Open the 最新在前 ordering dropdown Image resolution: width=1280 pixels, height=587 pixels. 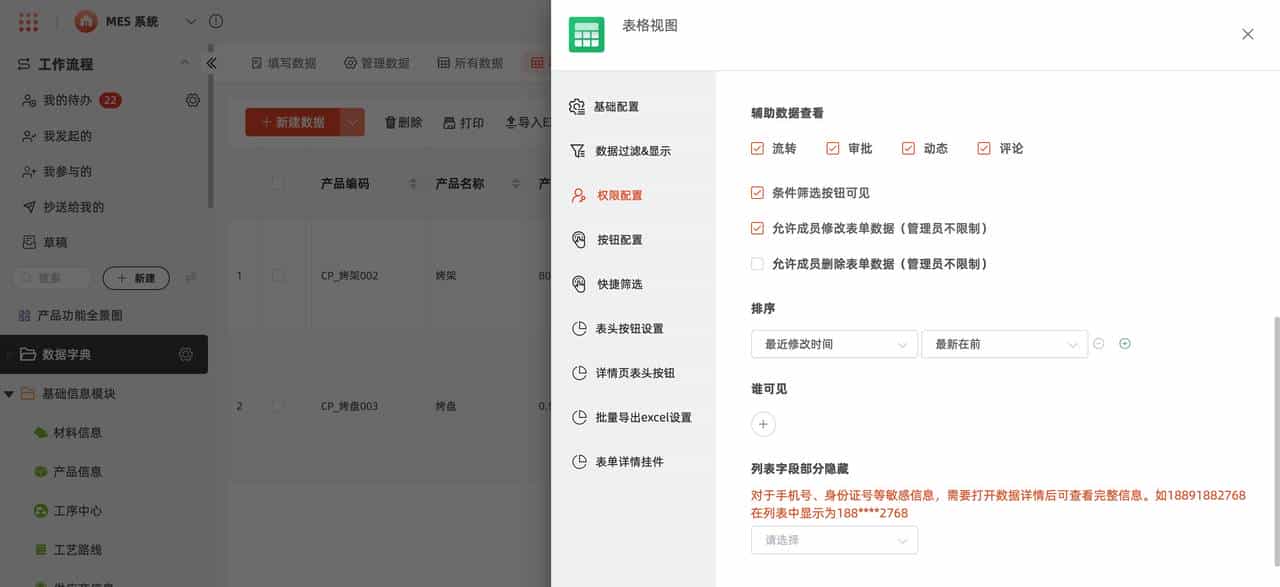pos(1004,343)
